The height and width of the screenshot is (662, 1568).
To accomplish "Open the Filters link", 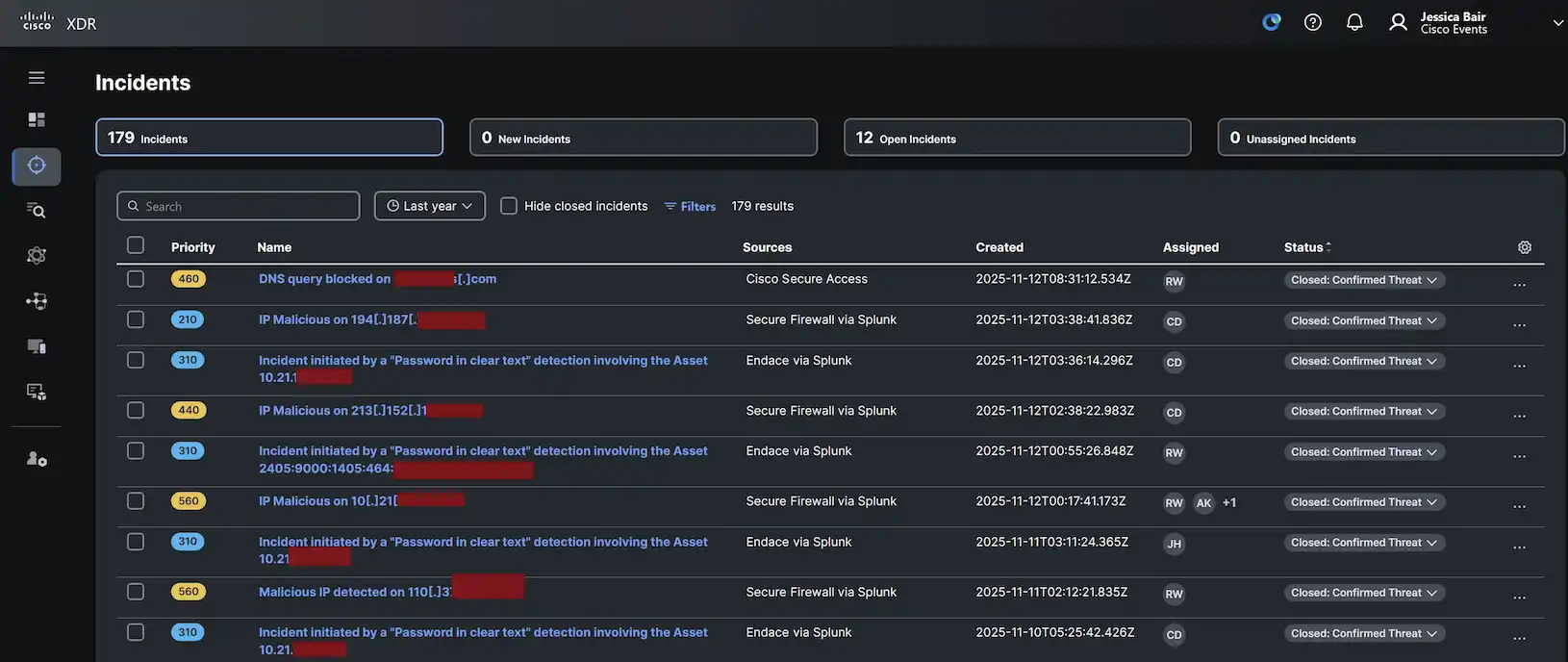I will click(690, 206).
